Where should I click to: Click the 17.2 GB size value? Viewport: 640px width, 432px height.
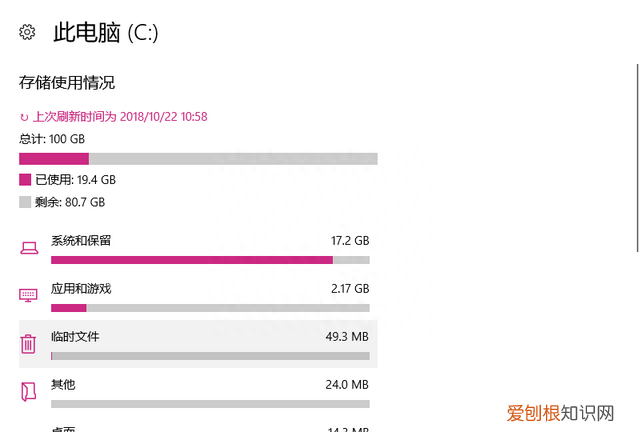pos(350,241)
